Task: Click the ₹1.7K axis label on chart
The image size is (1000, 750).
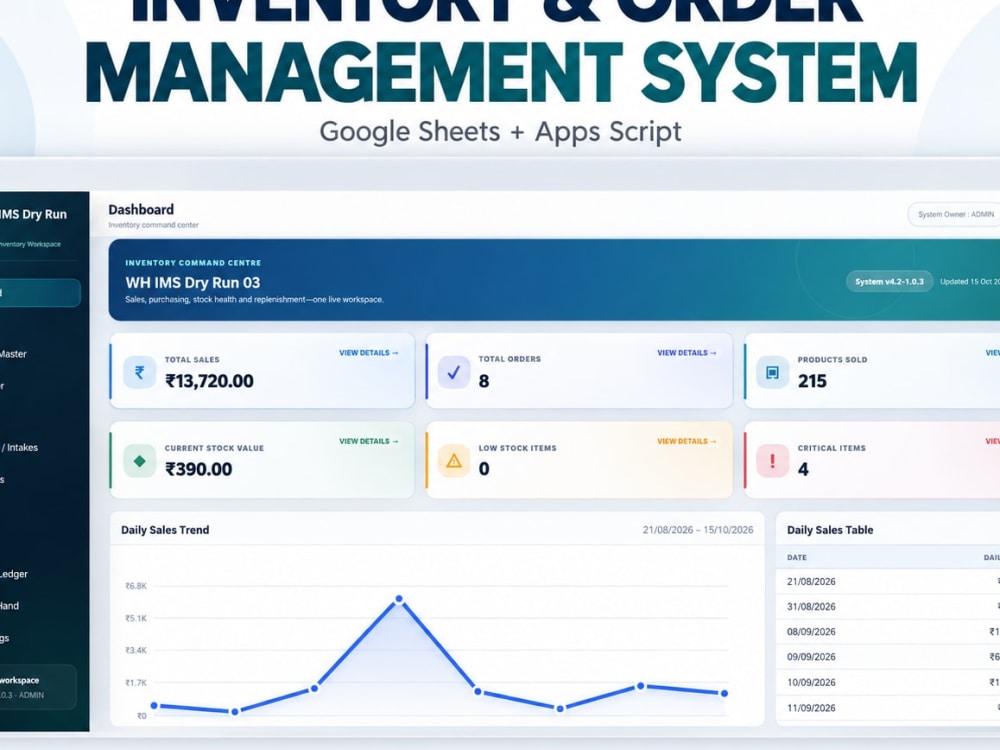Action: click(136, 683)
